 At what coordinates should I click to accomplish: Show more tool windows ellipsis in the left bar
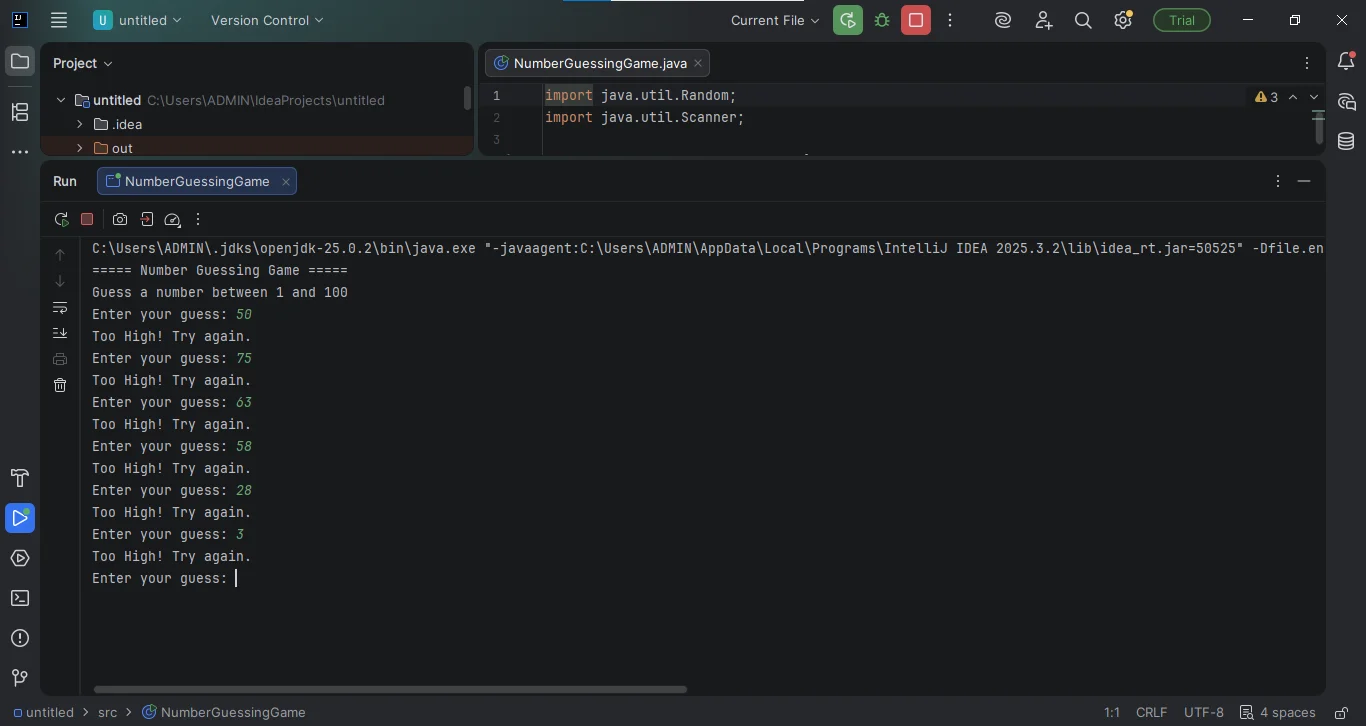(x=20, y=152)
